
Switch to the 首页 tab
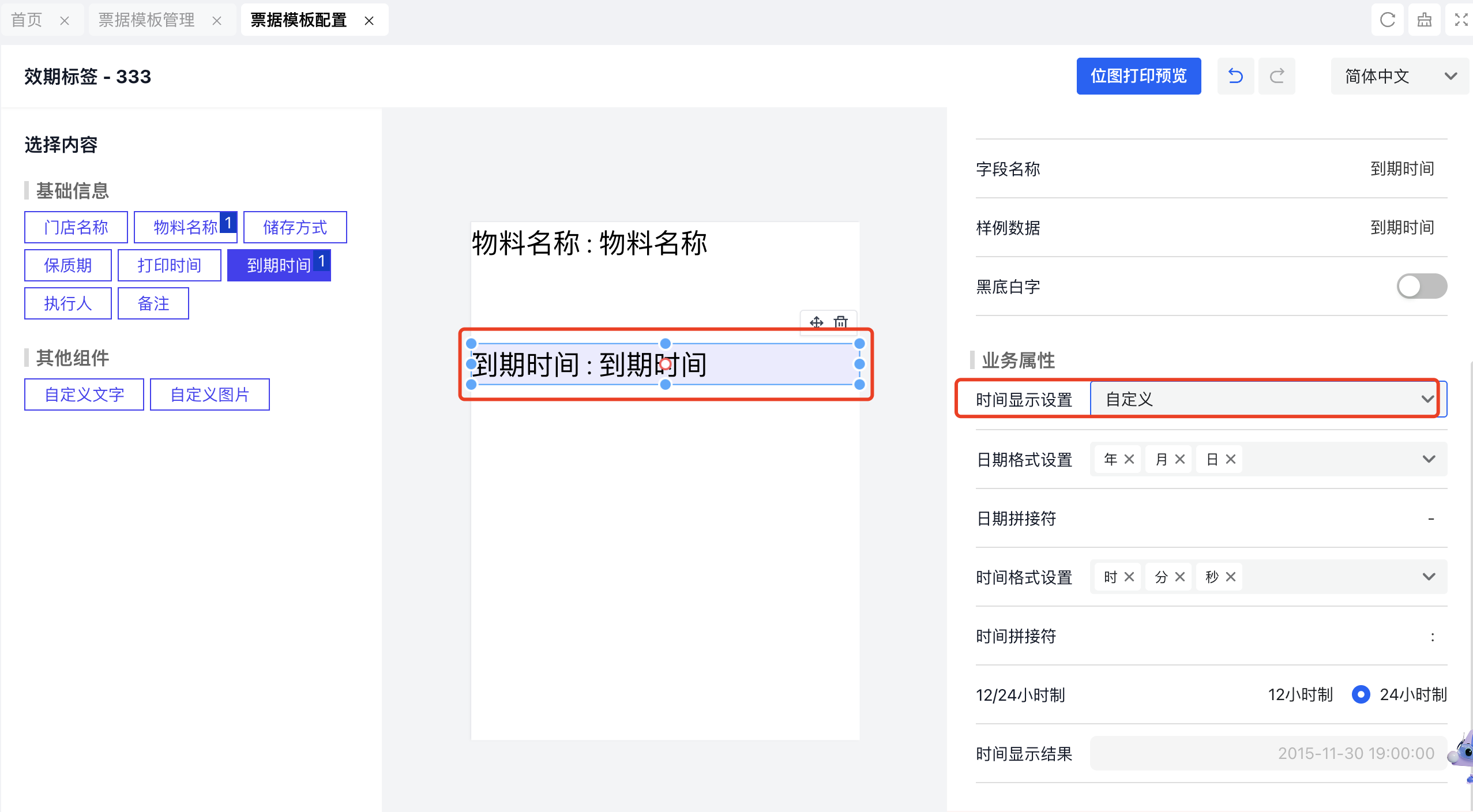coord(27,20)
